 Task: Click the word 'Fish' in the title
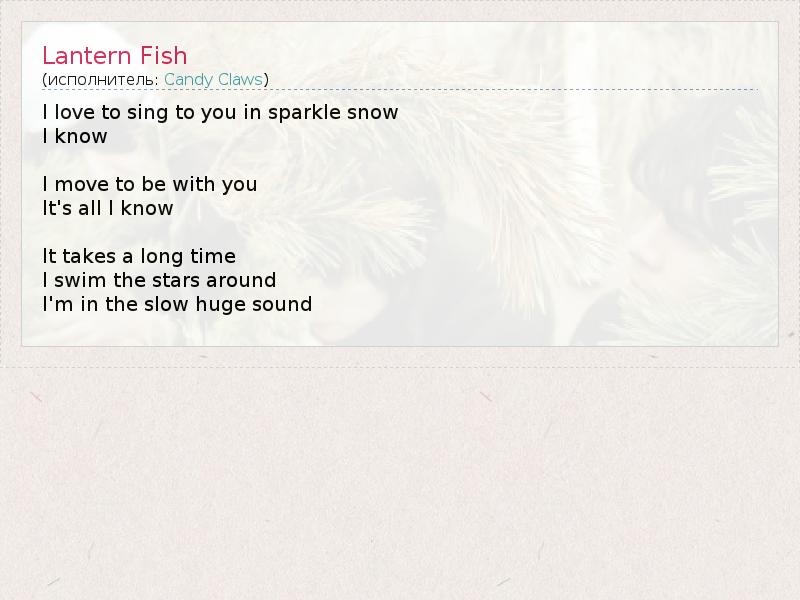point(164,56)
